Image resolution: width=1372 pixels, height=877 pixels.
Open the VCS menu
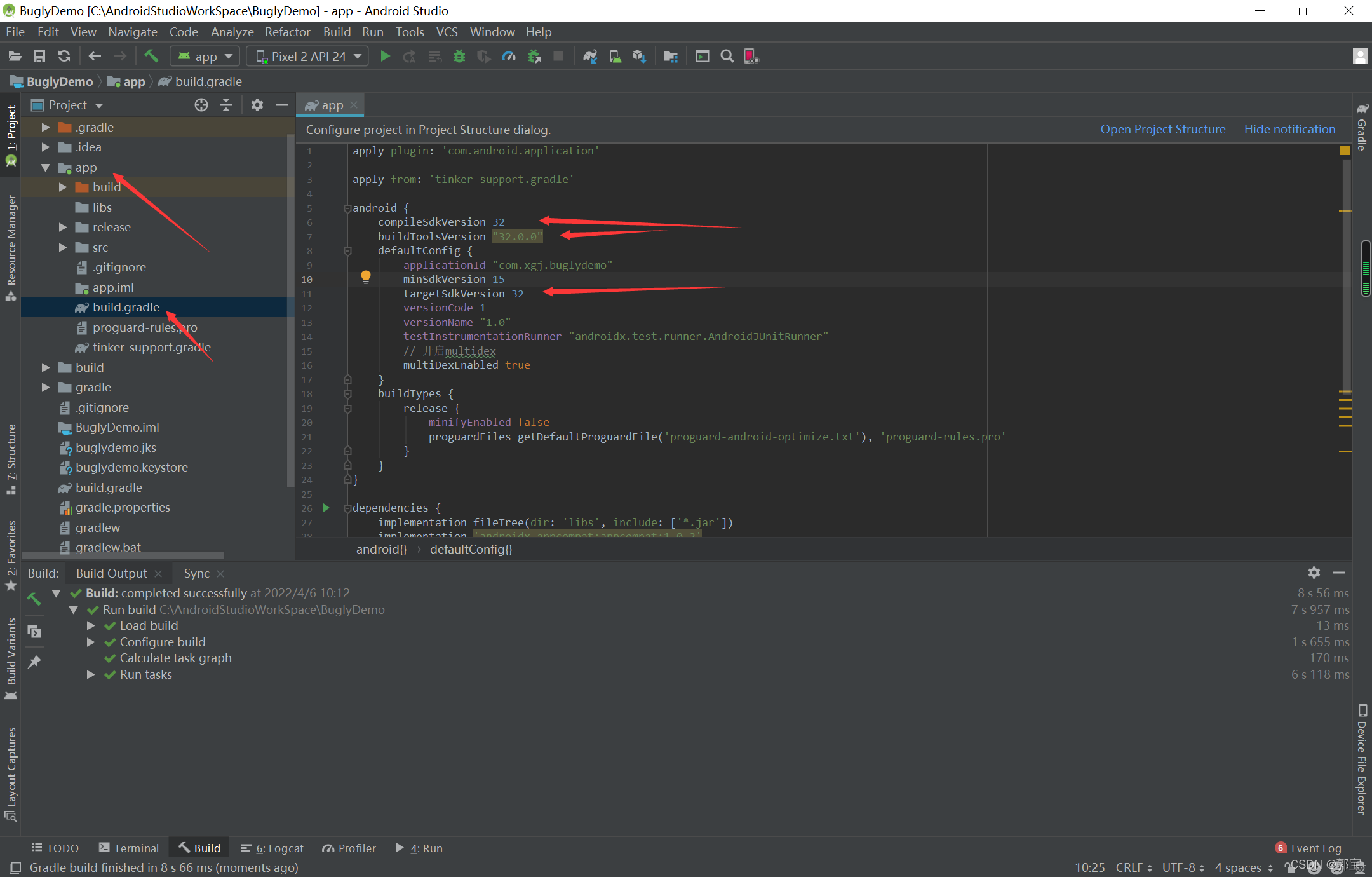447,32
